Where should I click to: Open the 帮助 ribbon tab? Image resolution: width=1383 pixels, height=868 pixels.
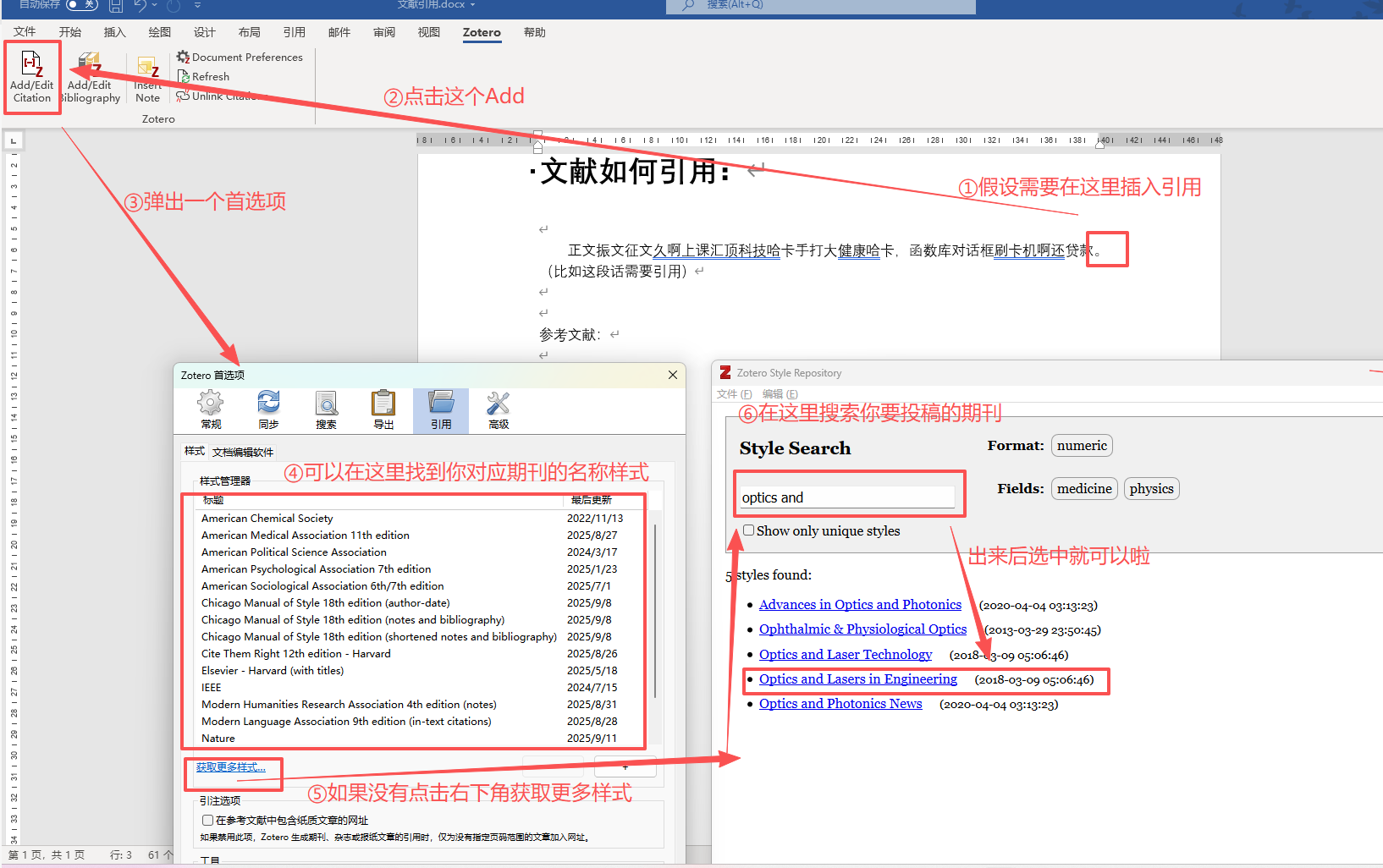(x=535, y=32)
